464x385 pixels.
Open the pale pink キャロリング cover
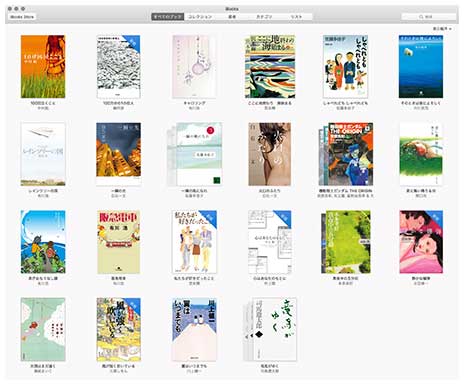pyautogui.click(x=194, y=67)
